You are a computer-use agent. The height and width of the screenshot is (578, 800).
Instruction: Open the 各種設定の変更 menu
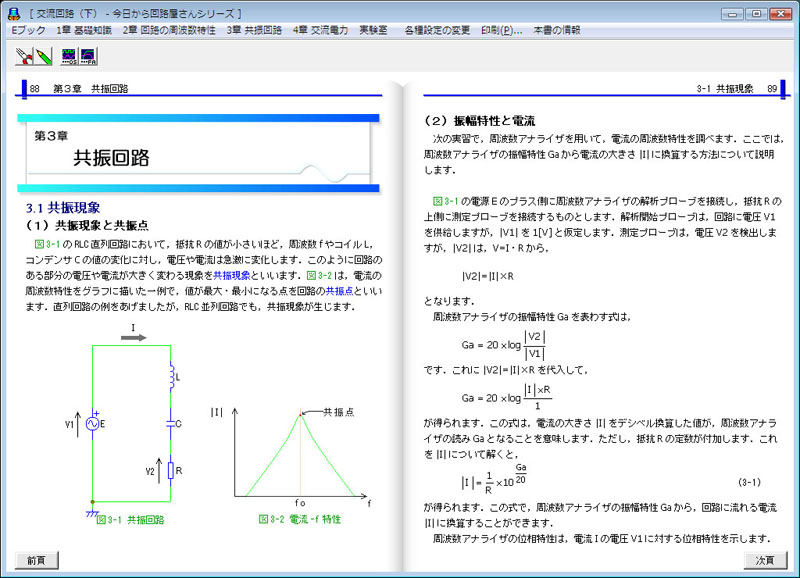point(437,31)
